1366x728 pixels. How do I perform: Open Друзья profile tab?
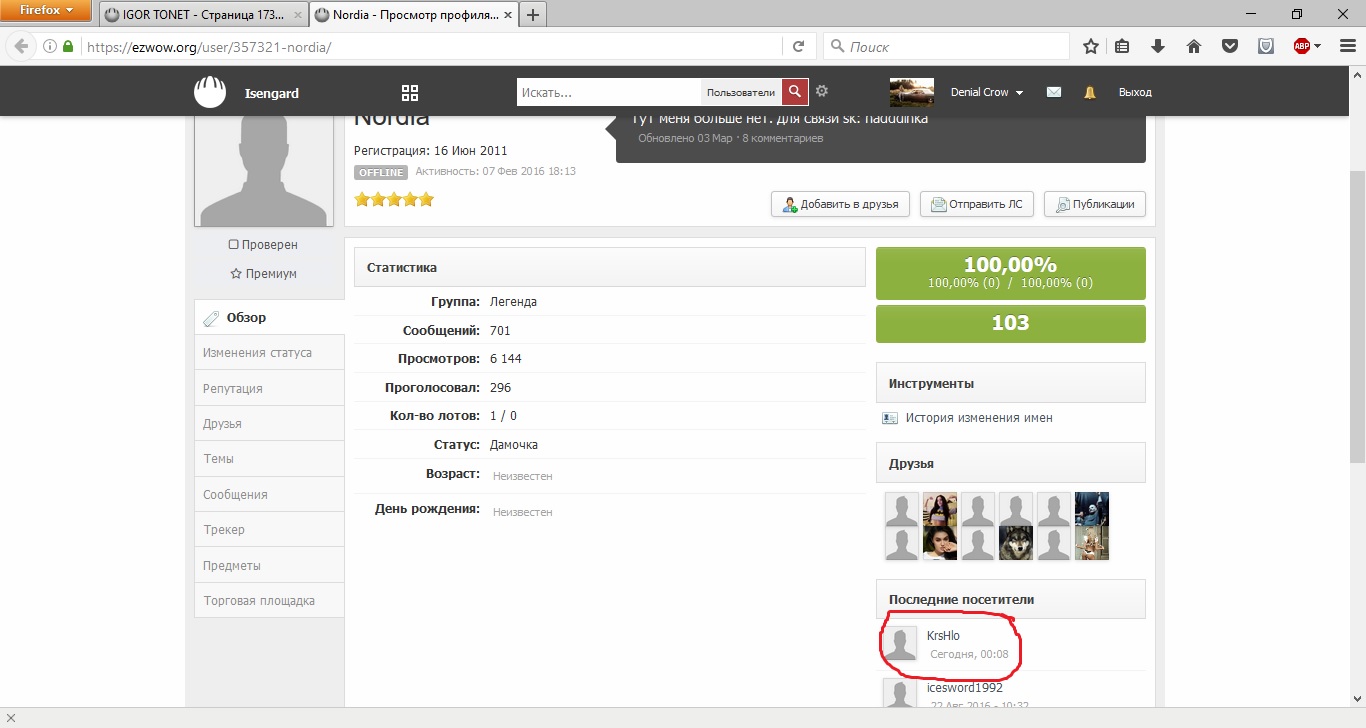269,424
